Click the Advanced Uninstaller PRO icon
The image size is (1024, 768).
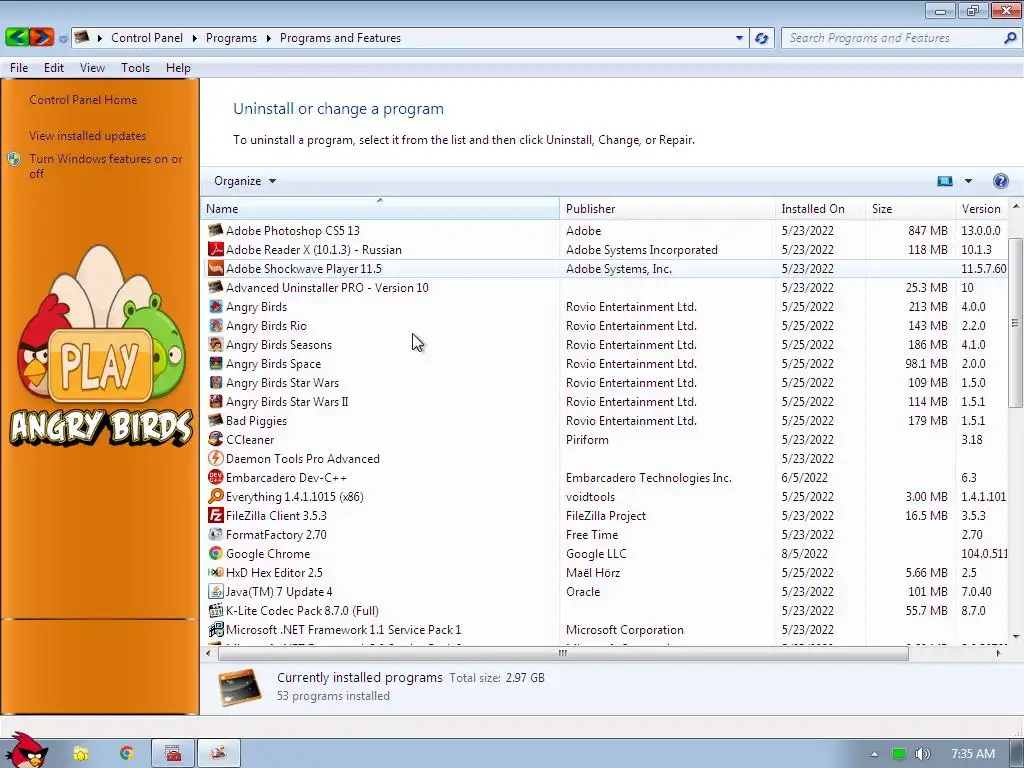pyautogui.click(x=216, y=287)
